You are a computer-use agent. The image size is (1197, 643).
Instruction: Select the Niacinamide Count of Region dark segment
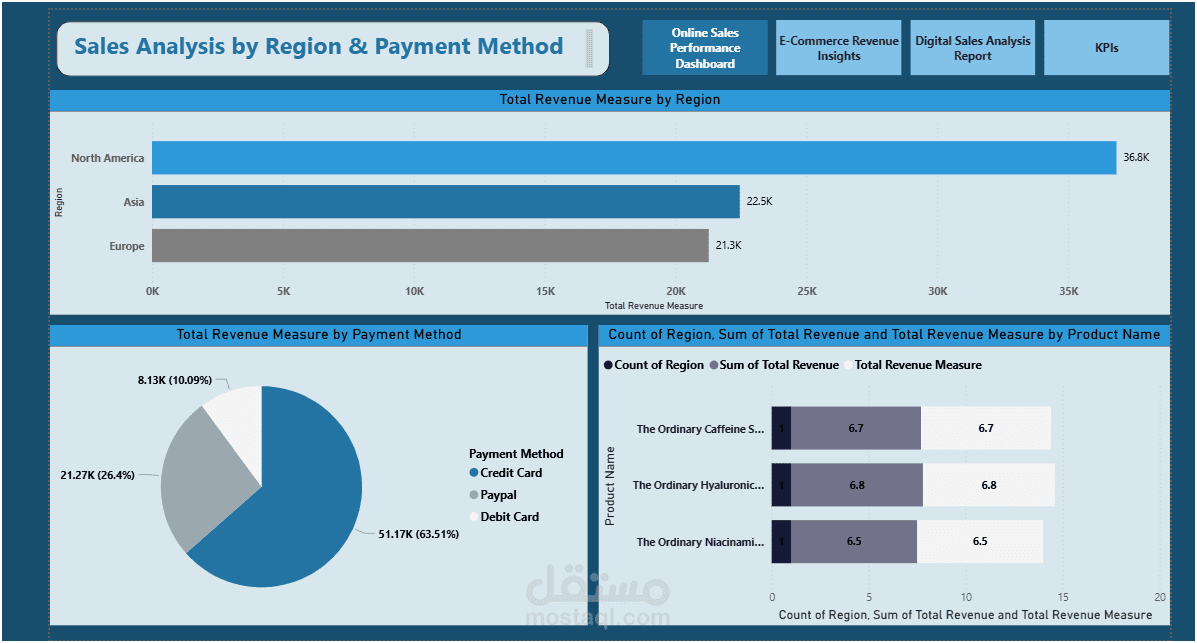[781, 541]
